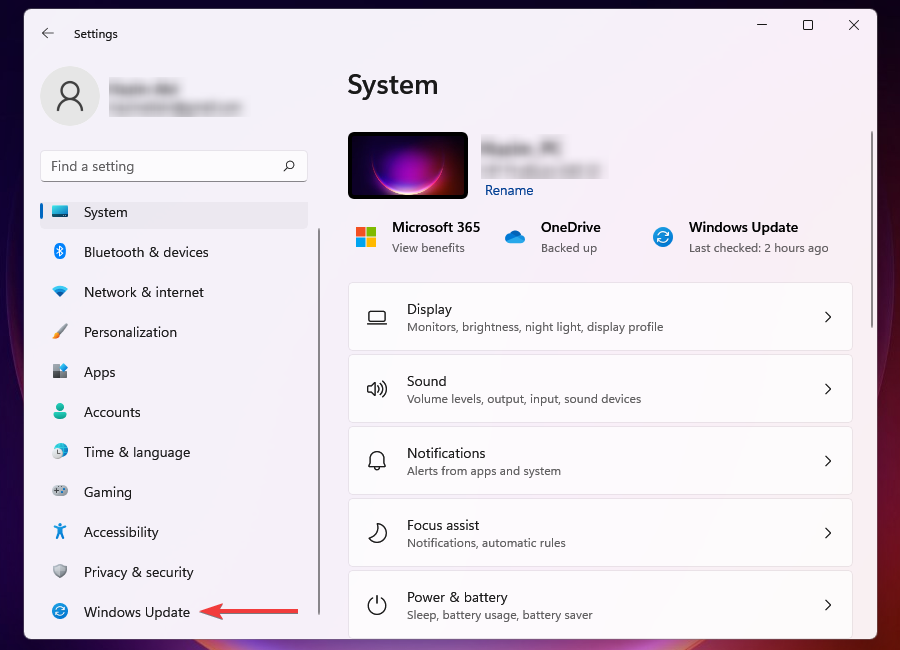
Task: Click the back arrow icon
Action: pyautogui.click(x=48, y=33)
